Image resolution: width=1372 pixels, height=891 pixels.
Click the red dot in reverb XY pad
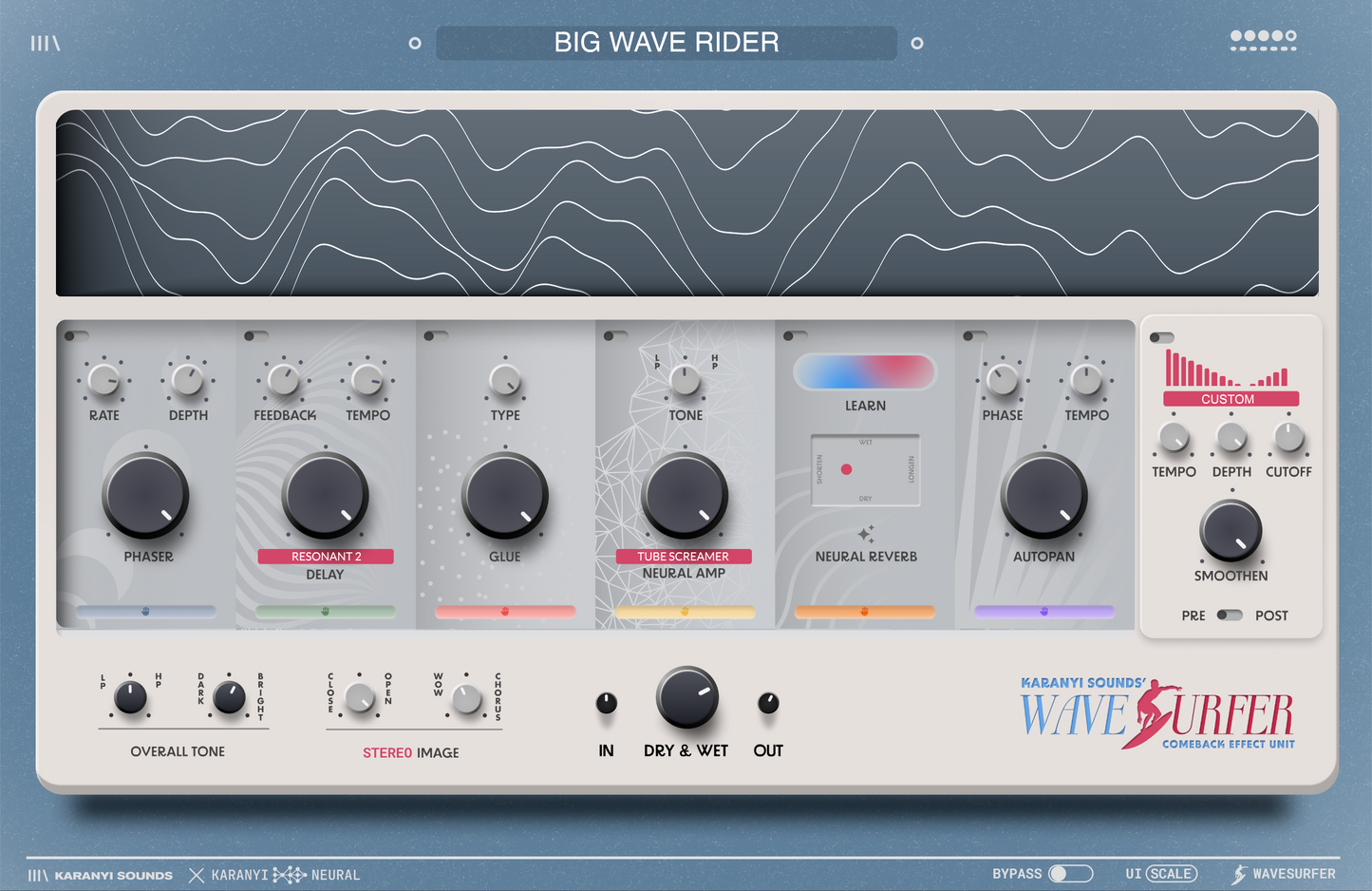pos(846,469)
